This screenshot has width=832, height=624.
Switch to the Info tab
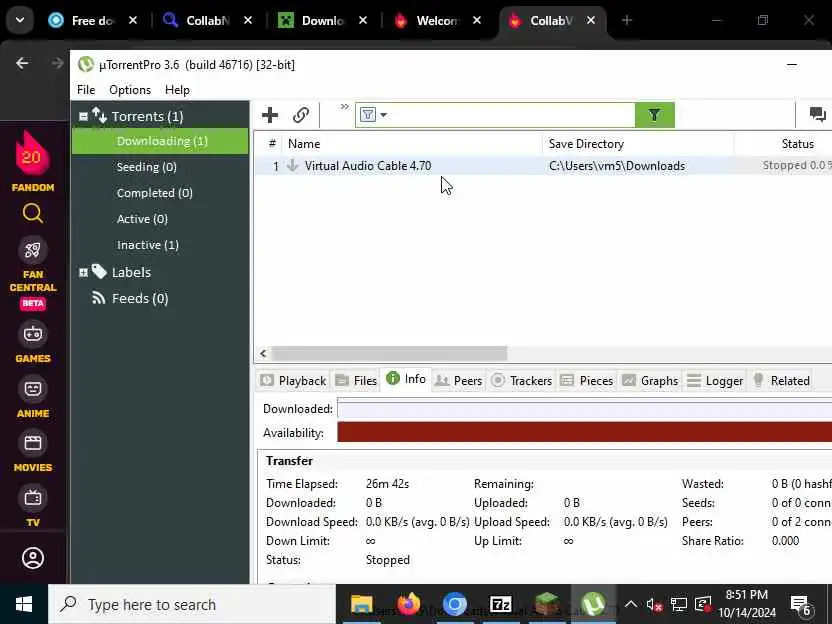(406, 379)
